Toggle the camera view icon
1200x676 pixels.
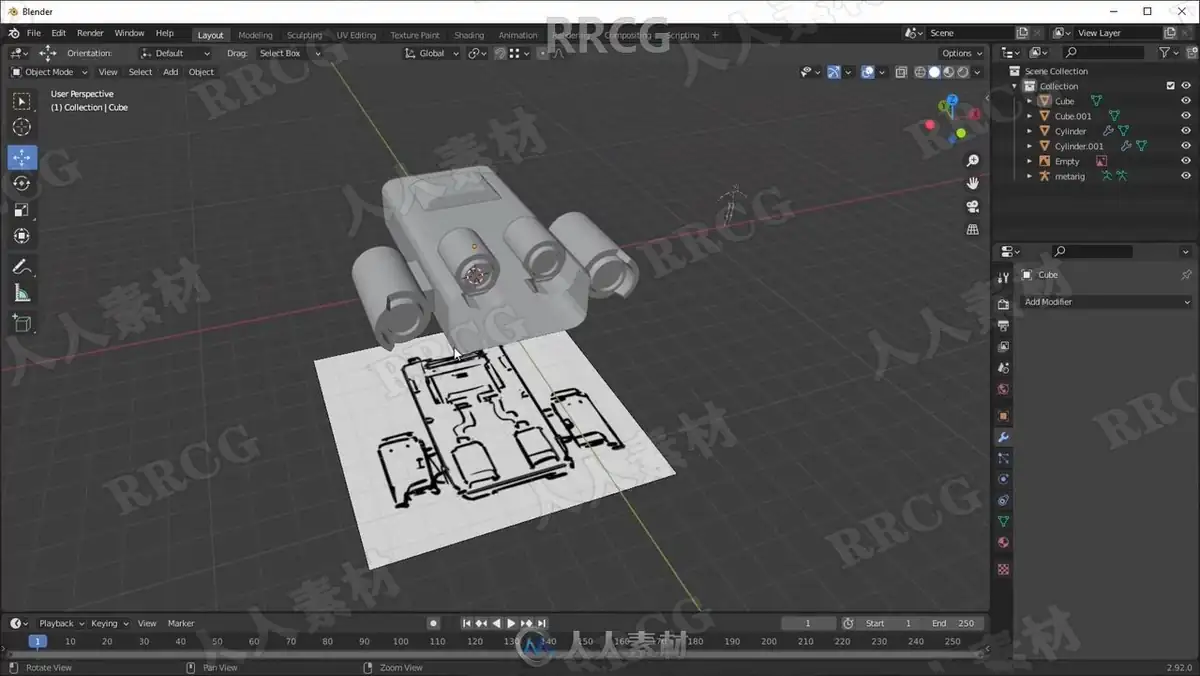[x=972, y=206]
